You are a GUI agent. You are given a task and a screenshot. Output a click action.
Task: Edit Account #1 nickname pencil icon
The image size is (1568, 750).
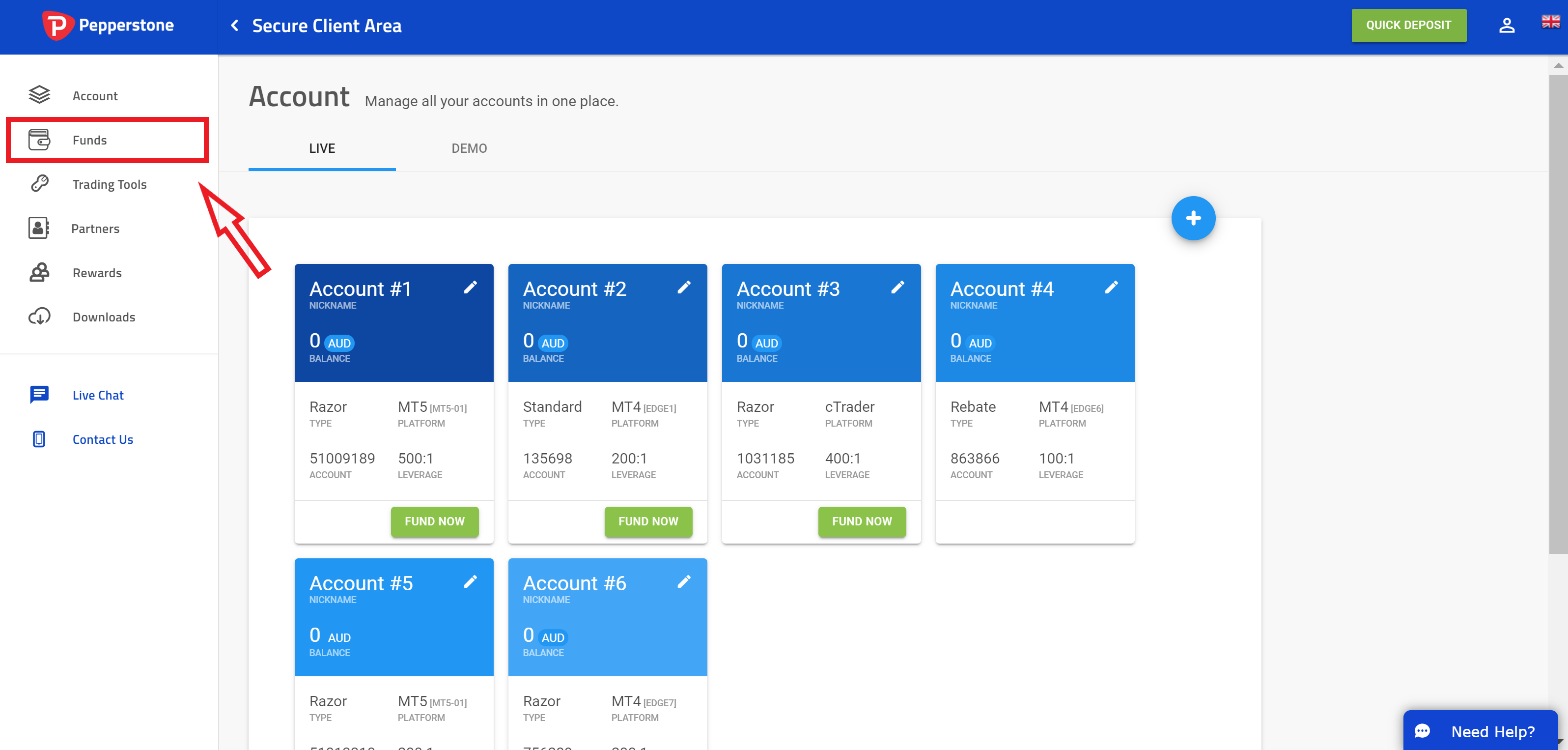(x=471, y=288)
